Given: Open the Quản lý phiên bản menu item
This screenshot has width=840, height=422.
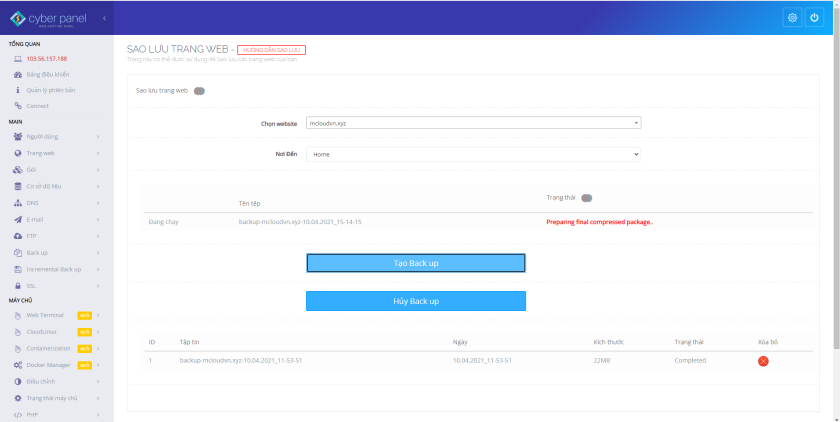Looking at the screenshot, I should [x=51, y=90].
